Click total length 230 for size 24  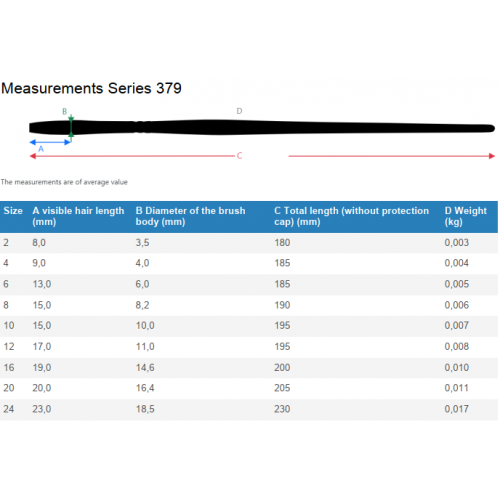[282, 409]
